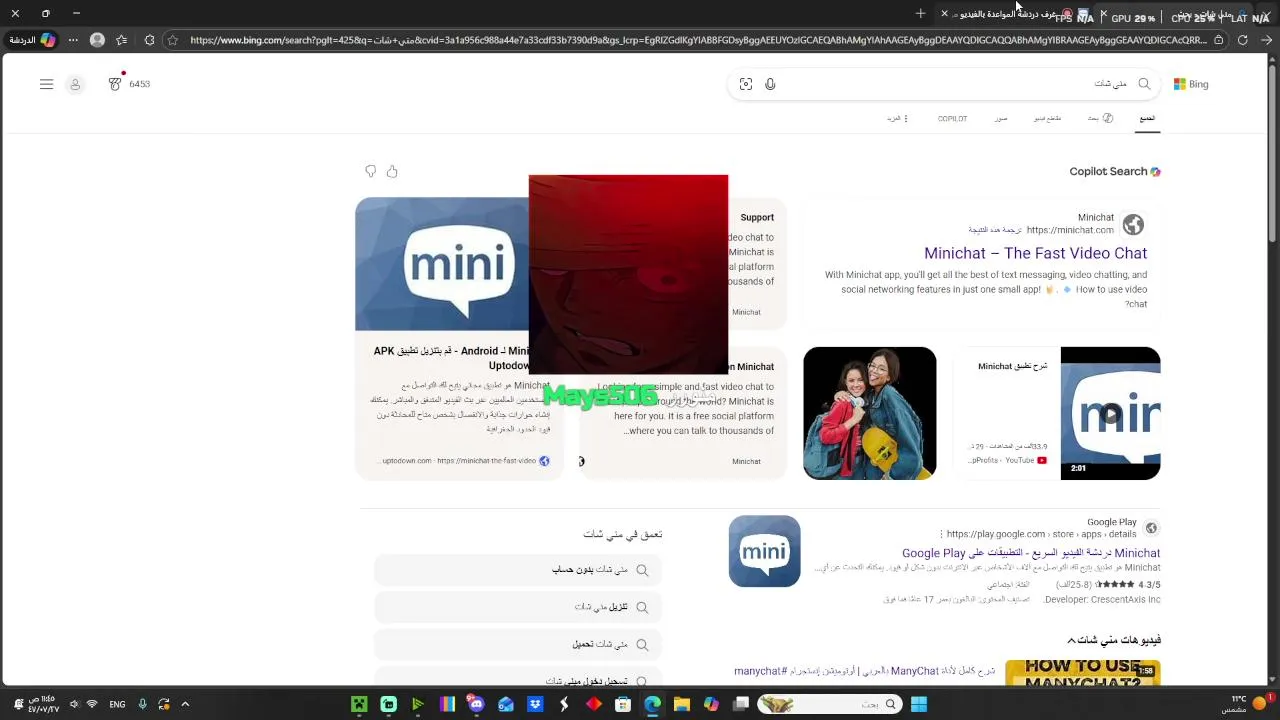Open the large mini logo image
Viewport: 1280px width, 720px height.
(442, 263)
